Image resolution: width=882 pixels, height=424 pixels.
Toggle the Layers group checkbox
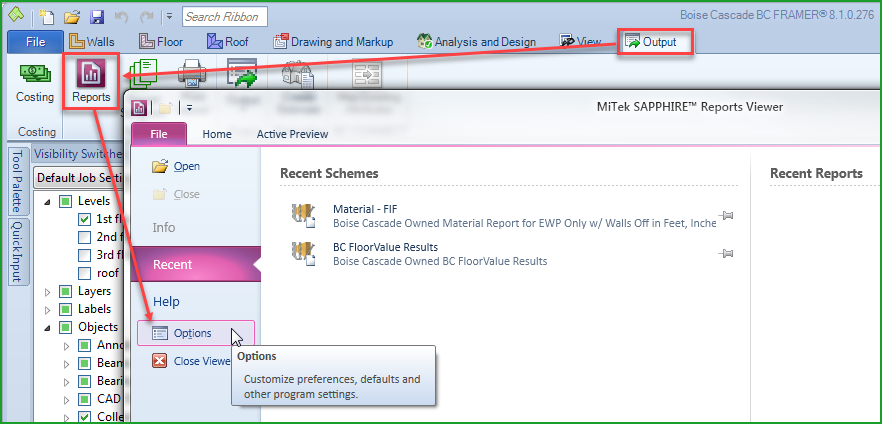[65, 291]
